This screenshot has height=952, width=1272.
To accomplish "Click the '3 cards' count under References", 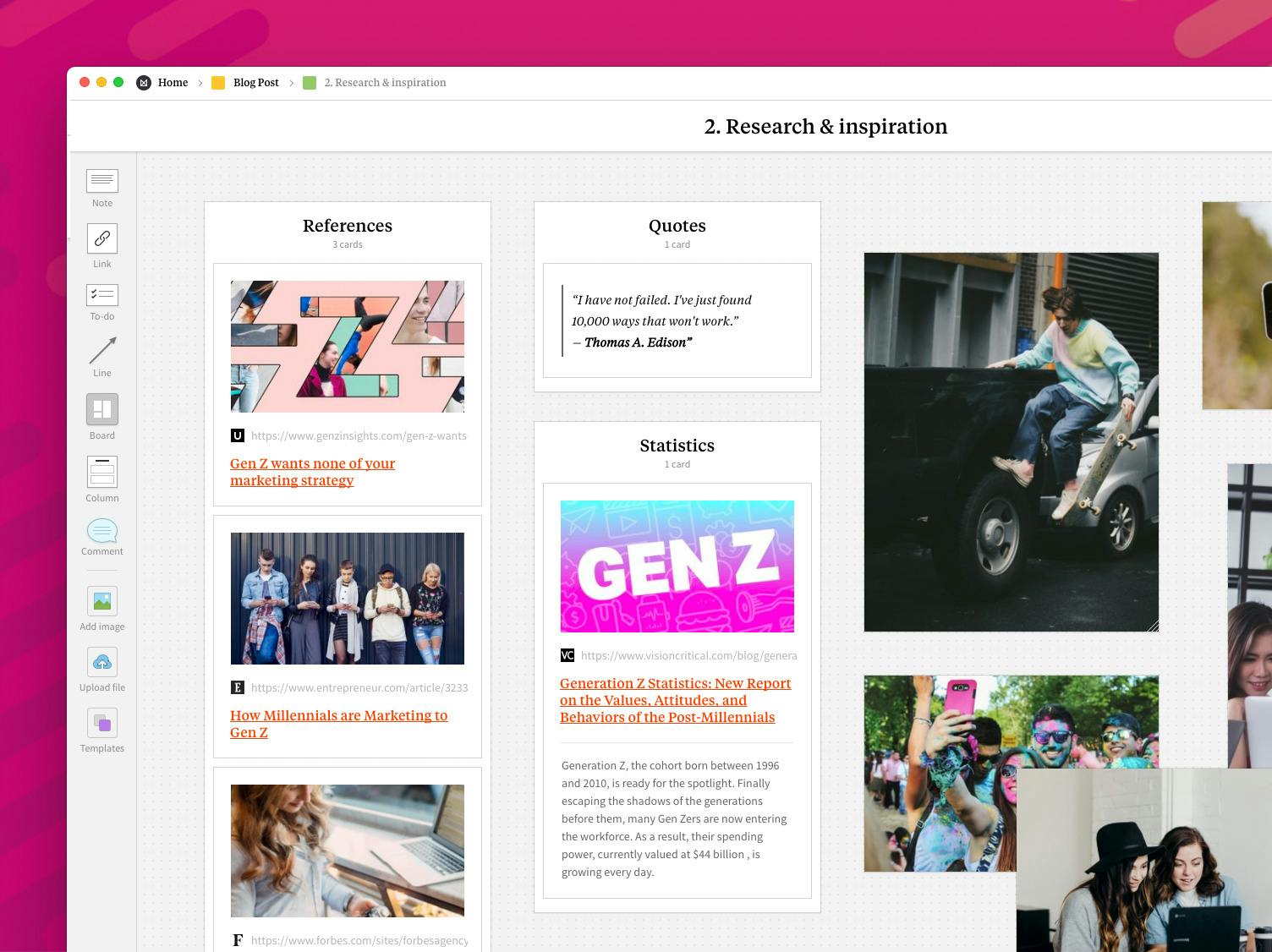I will [x=348, y=244].
